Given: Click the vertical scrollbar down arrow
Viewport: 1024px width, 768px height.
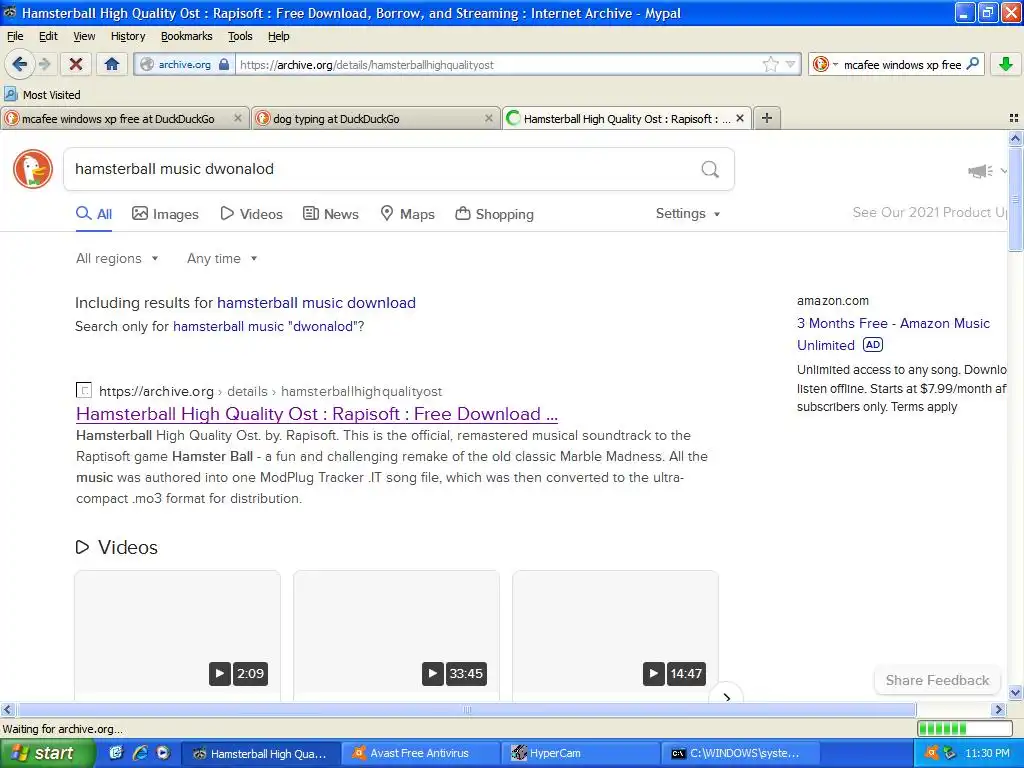Looking at the screenshot, I should (1016, 693).
